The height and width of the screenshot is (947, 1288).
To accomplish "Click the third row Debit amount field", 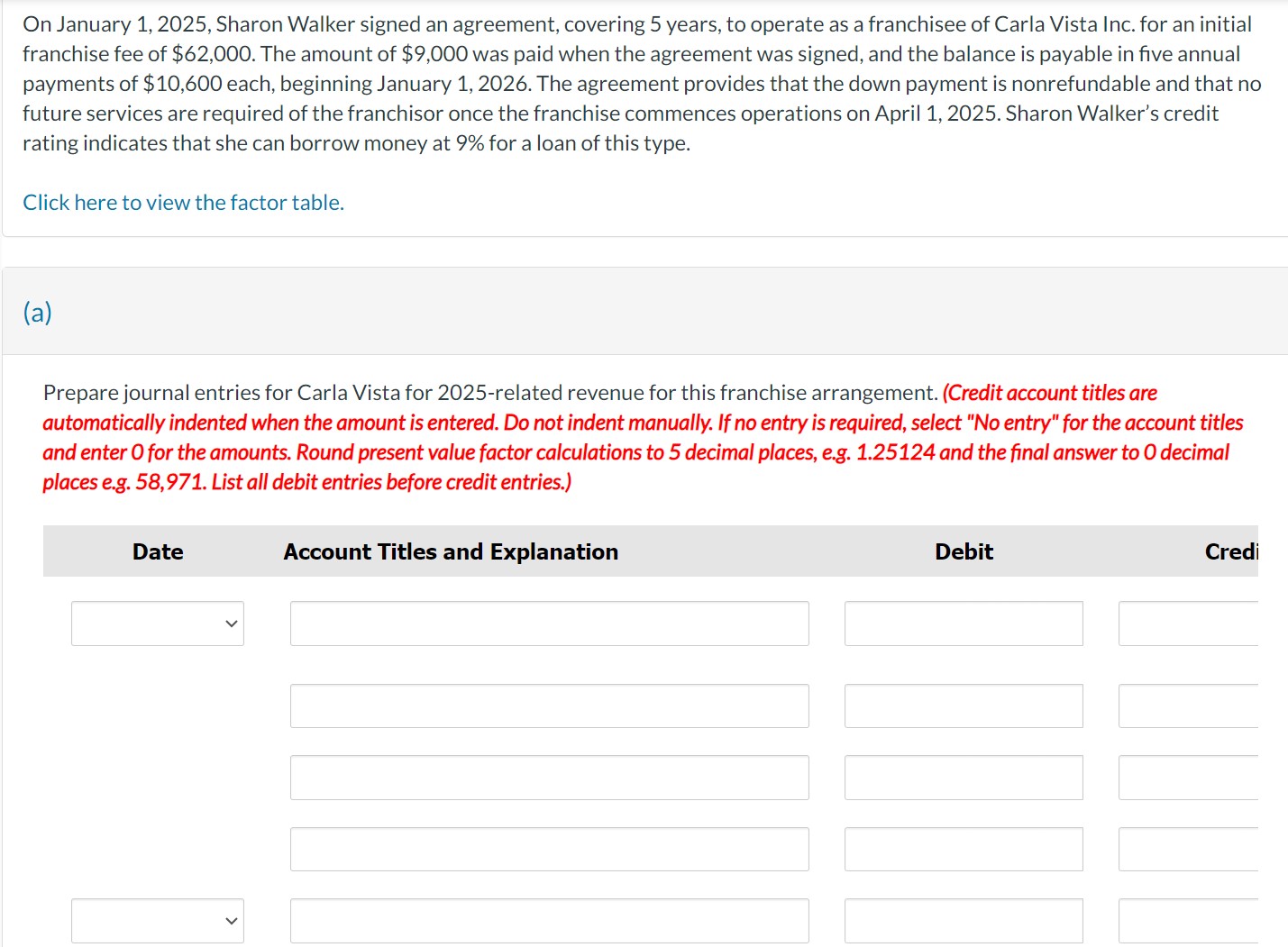I will tap(964, 778).
